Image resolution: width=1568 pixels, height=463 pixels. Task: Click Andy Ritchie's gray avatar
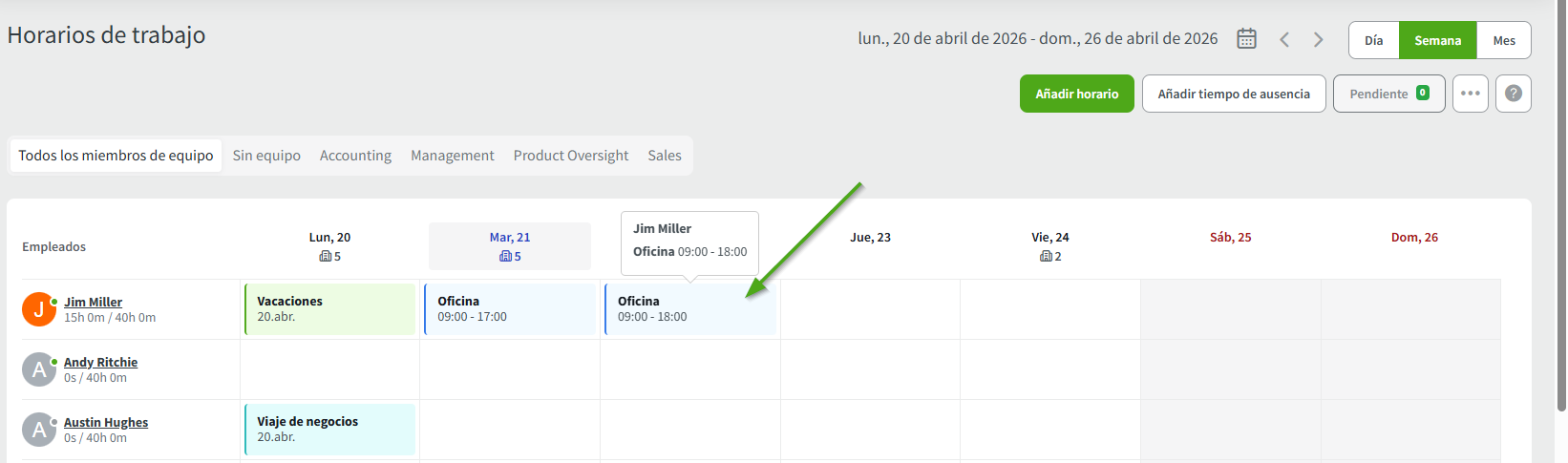click(39, 369)
